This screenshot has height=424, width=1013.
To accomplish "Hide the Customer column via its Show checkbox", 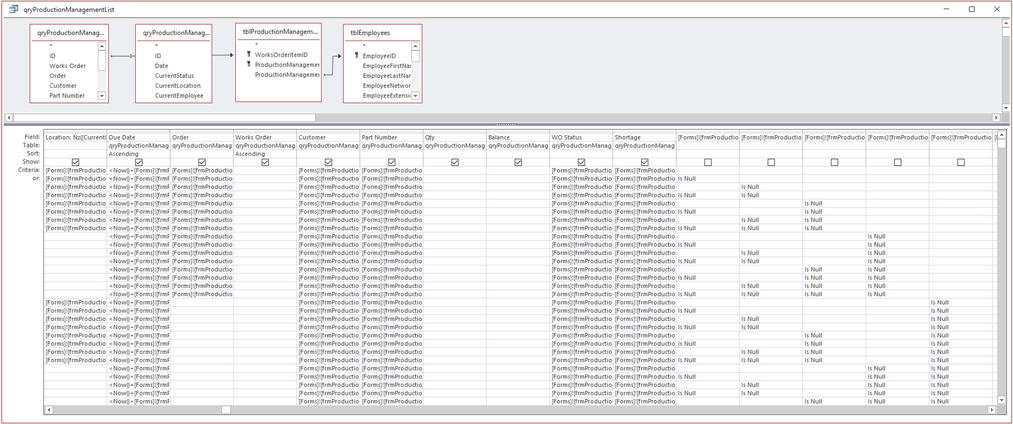I will point(329,162).
